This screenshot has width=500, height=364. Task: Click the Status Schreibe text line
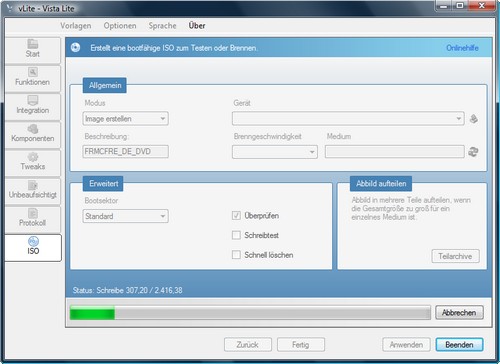(128, 290)
